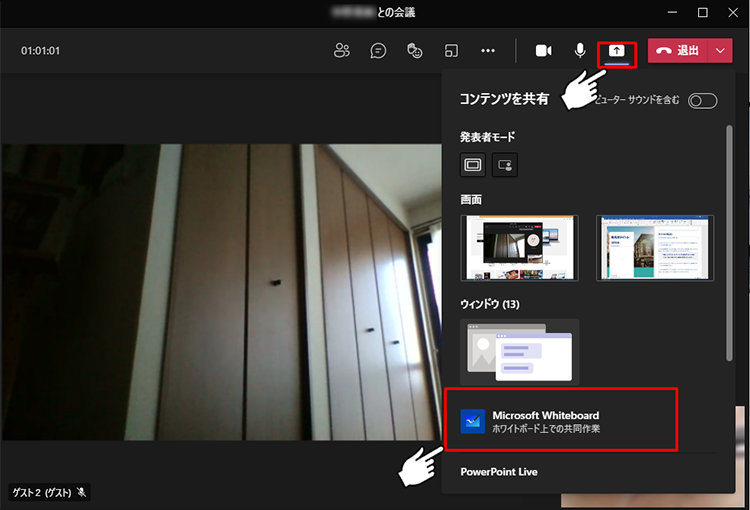Select standout presenter mode icon
The image size is (750, 510).
(x=505, y=165)
